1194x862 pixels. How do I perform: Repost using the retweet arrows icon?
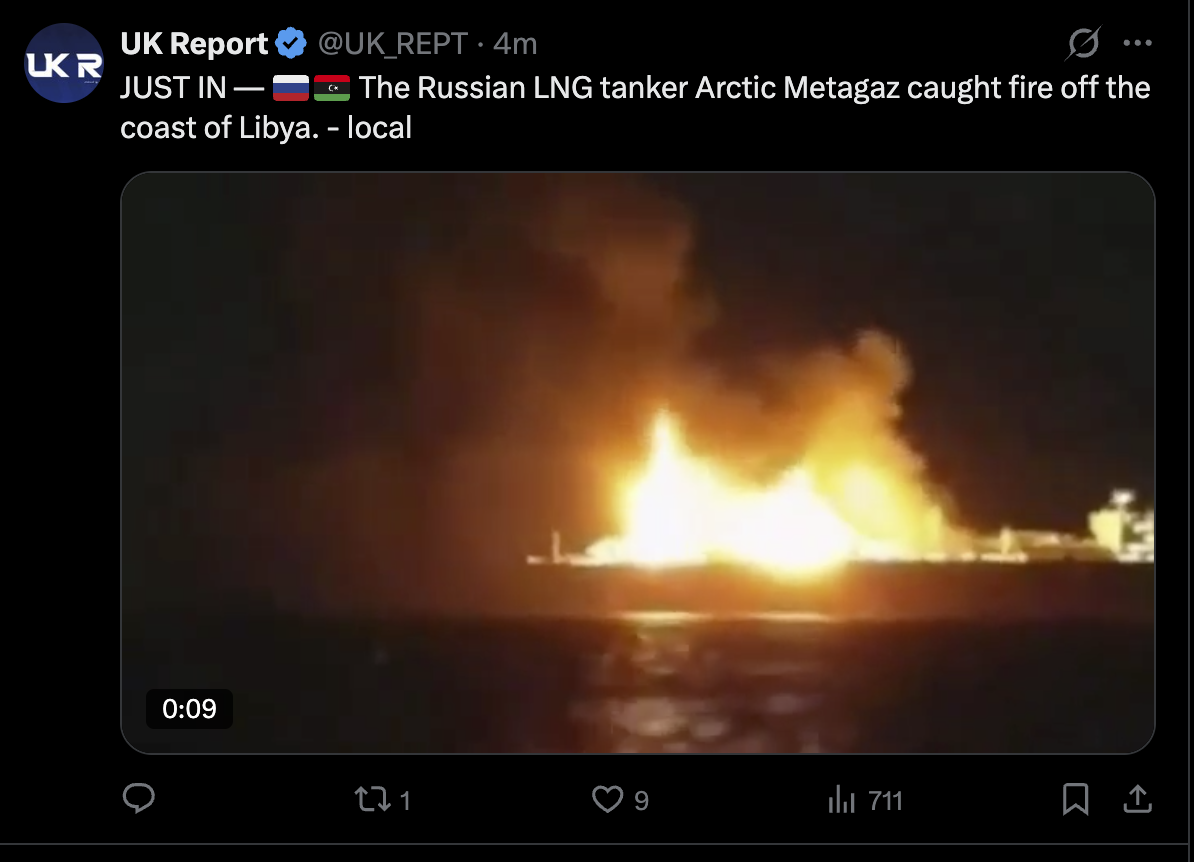click(372, 800)
